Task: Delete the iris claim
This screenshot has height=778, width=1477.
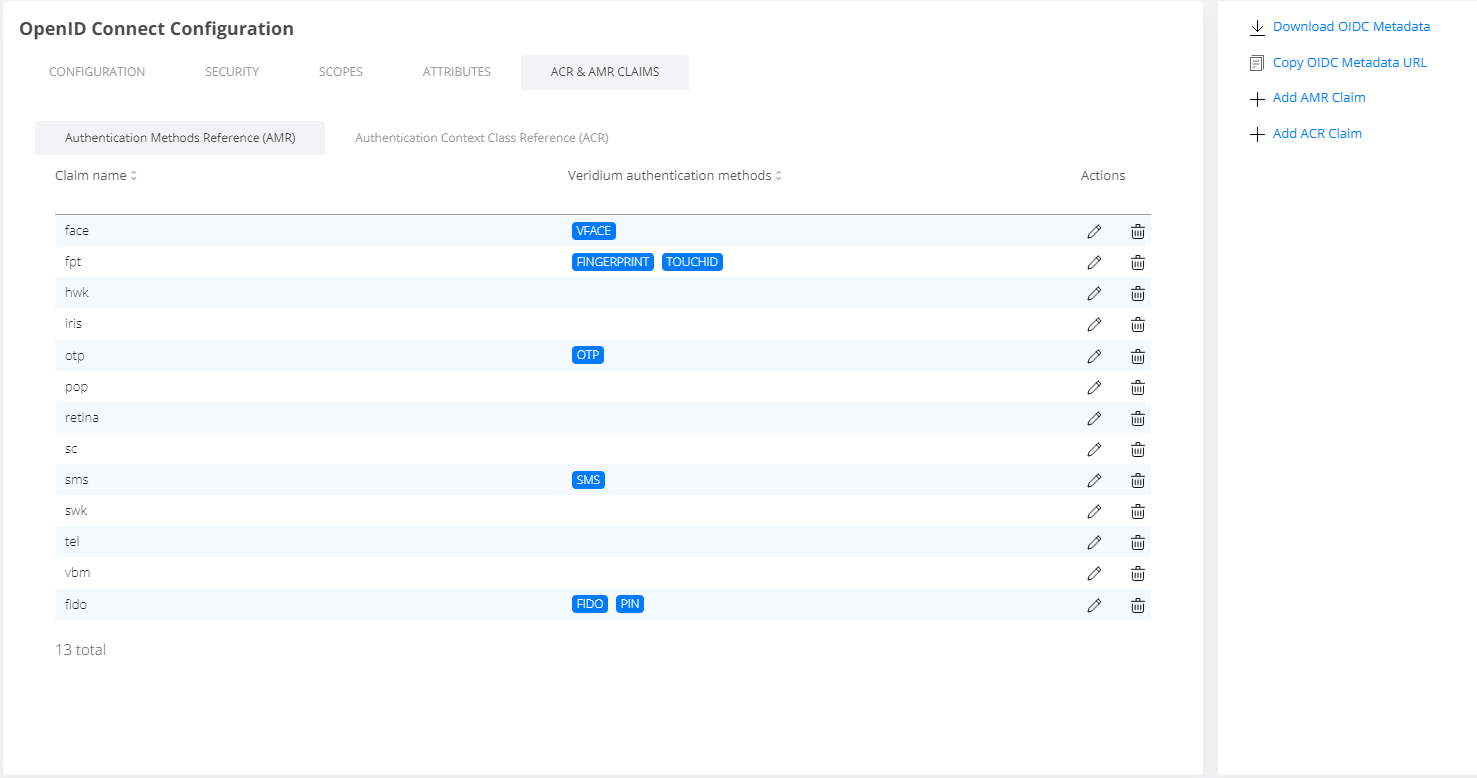Action: [1137, 324]
